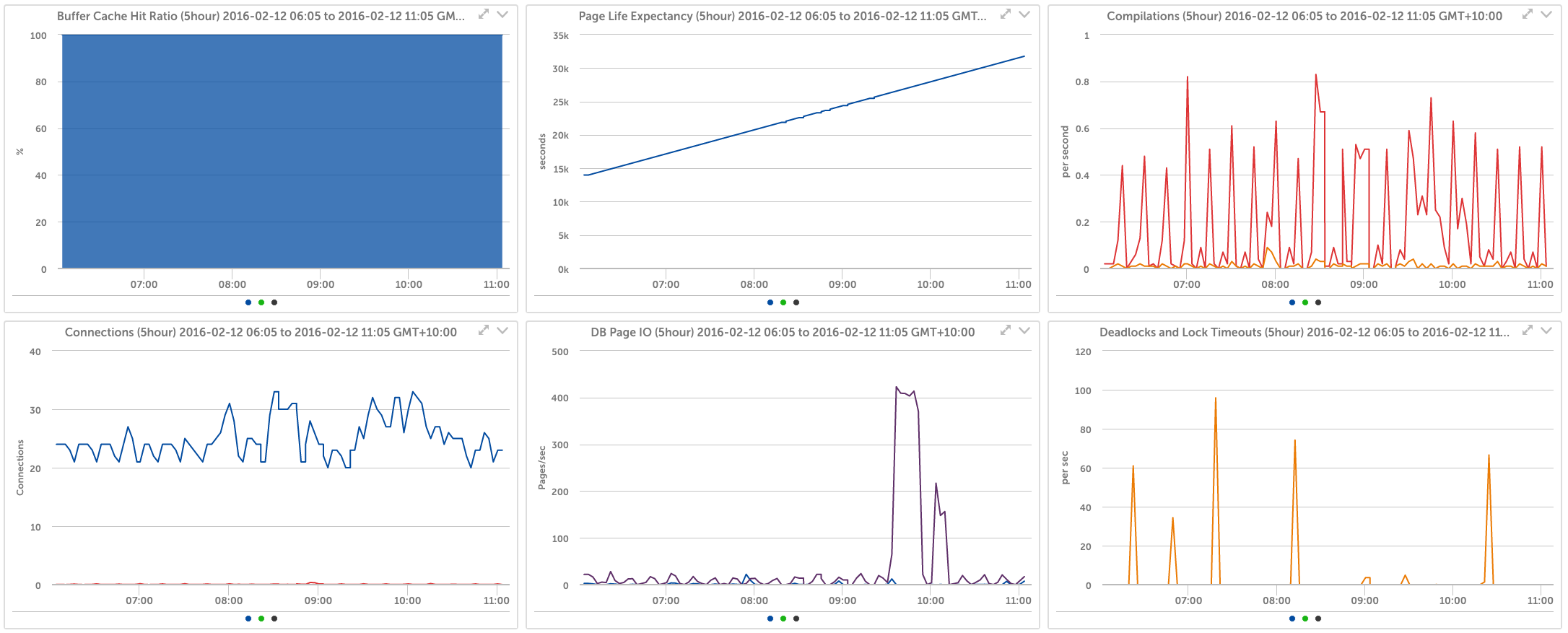The height and width of the screenshot is (633, 1568).
Task: Select green dot under Connections chart
Action: pos(261,619)
